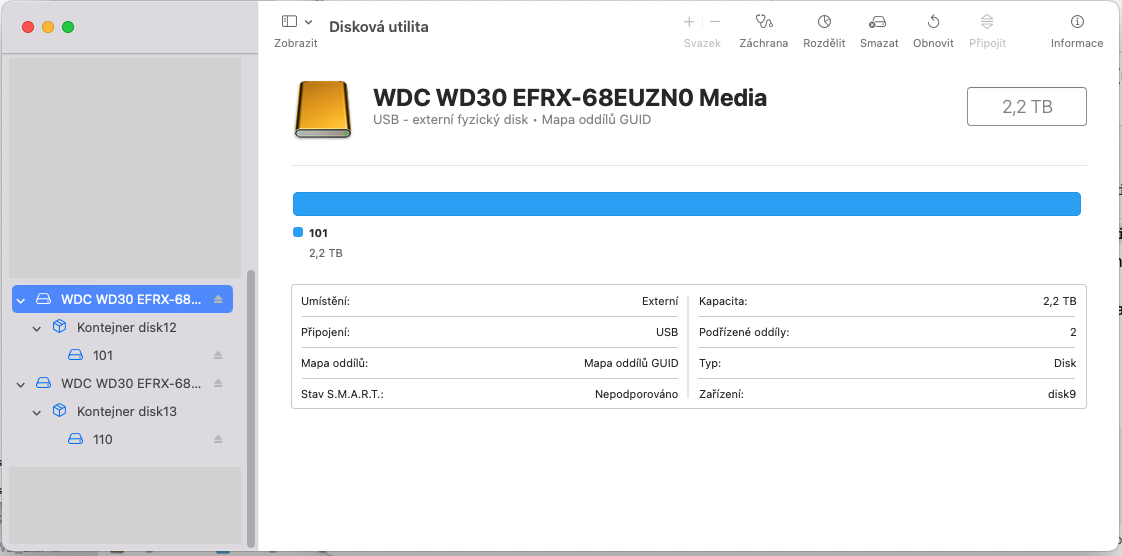Image resolution: width=1122 pixels, height=556 pixels.
Task: Close the Disk Utility window
Action: pyautogui.click(x=28, y=27)
